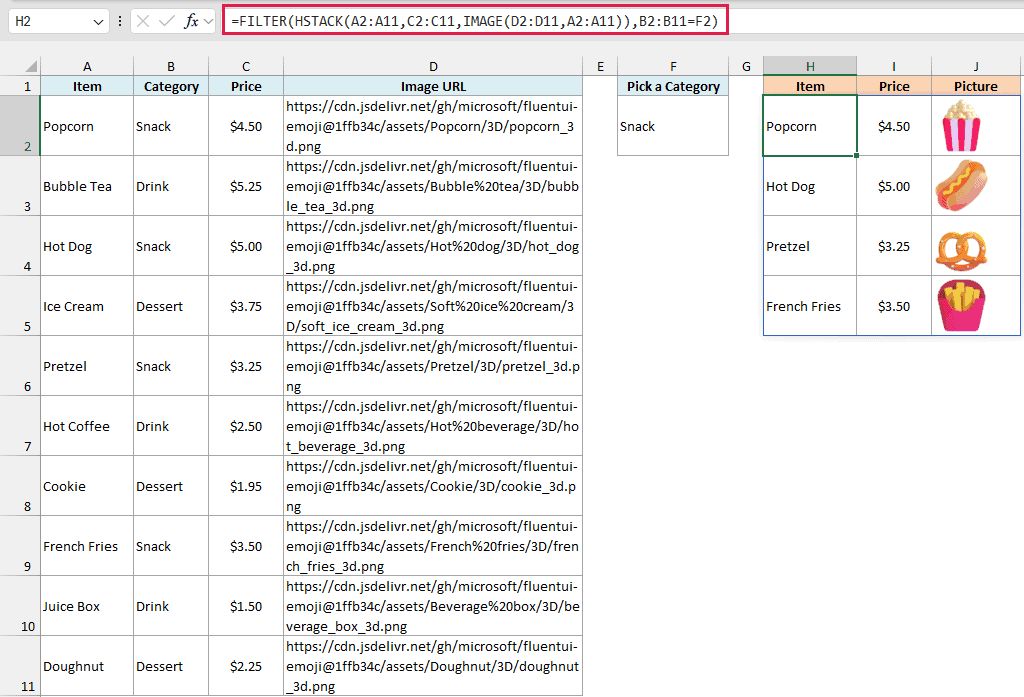Viewport: 1024px width, 697px height.
Task: Select the 'Snack' cell under Pick a Category
Action: click(673, 126)
